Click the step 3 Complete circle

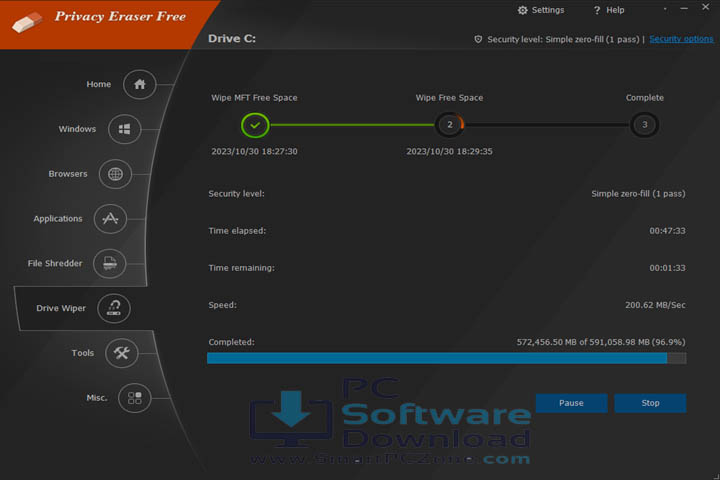pos(645,125)
